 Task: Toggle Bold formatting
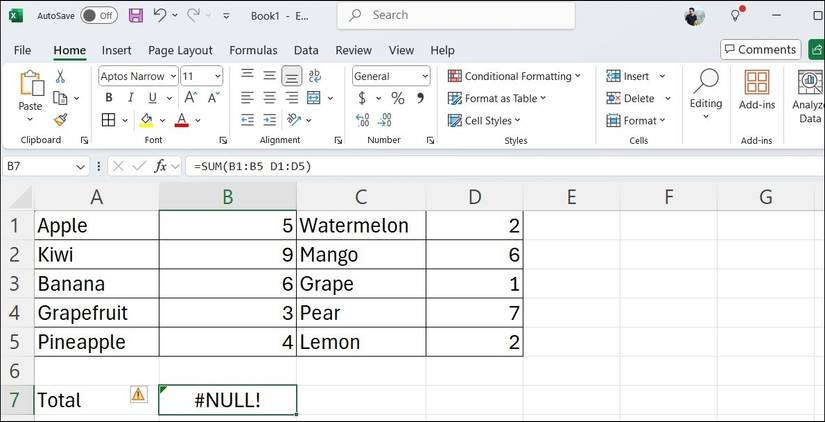(x=108, y=98)
